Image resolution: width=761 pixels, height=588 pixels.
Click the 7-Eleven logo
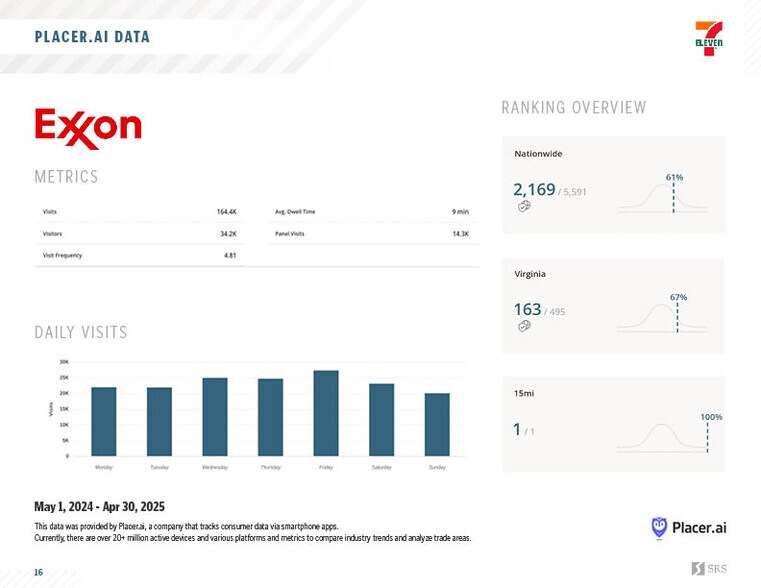tap(709, 39)
